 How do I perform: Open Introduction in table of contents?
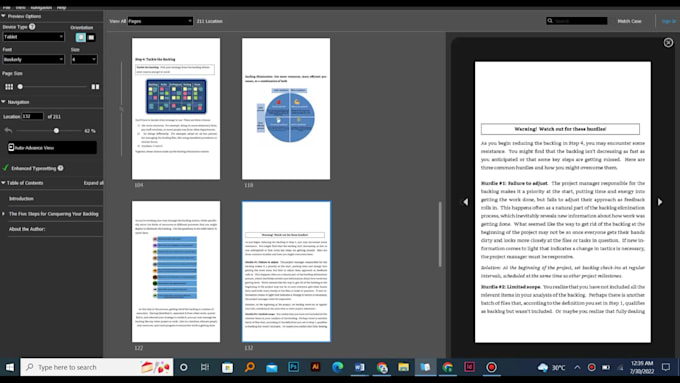click(21, 199)
